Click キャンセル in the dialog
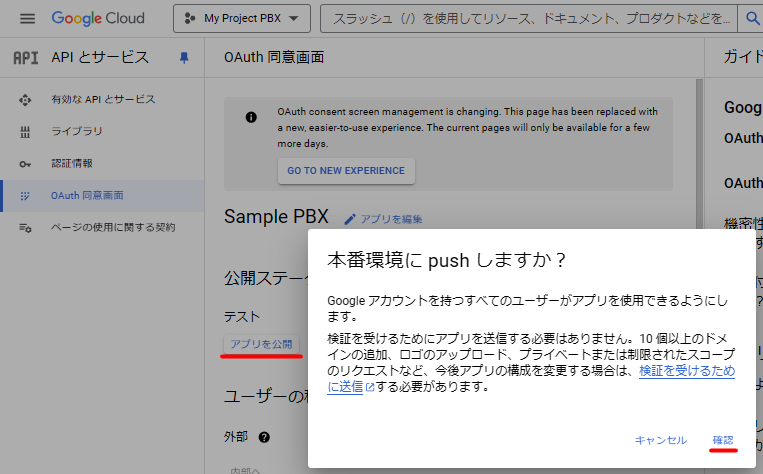Screen dimensions: 763x474 coord(660,440)
